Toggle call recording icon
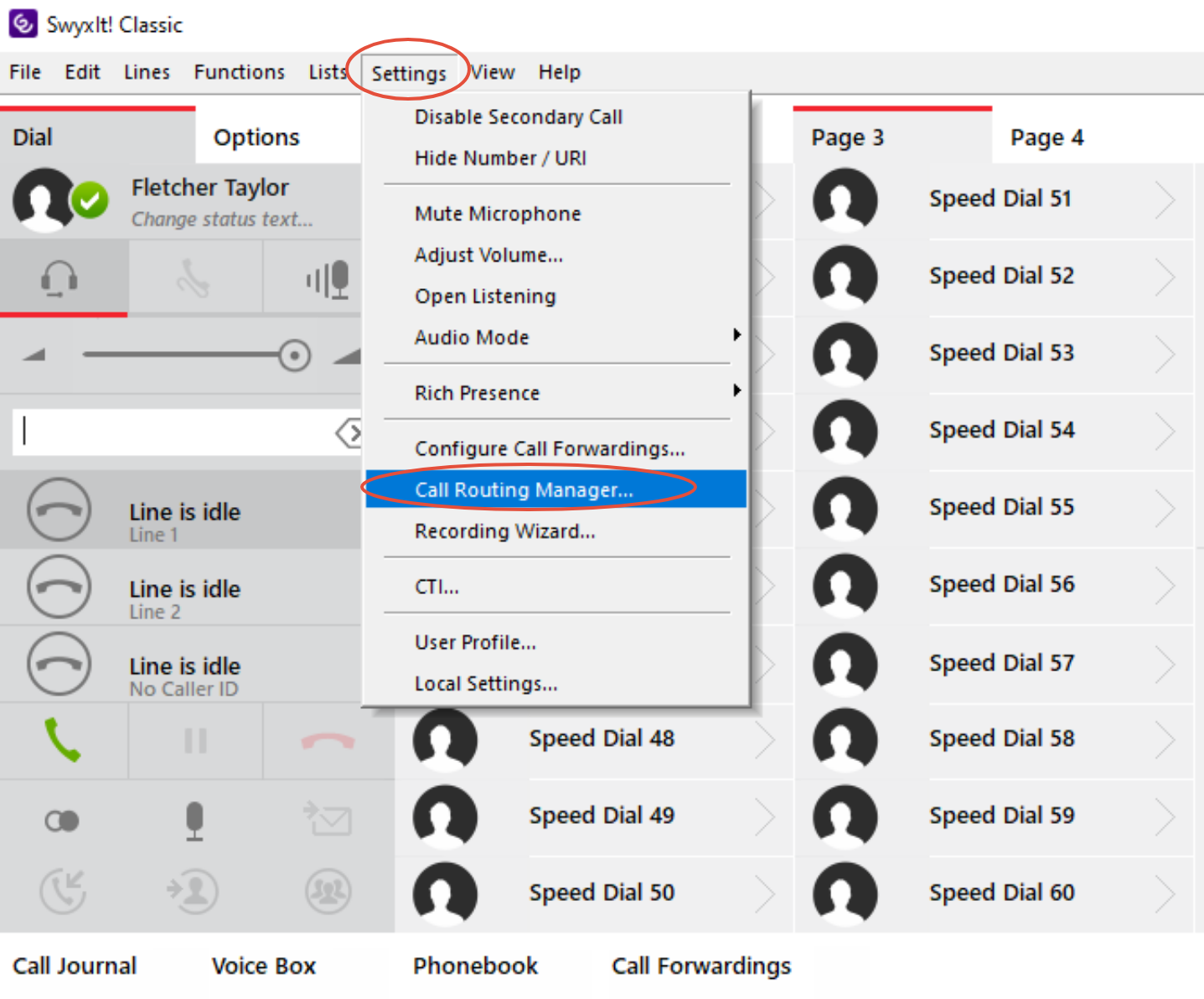The image size is (1204, 999). 62,821
